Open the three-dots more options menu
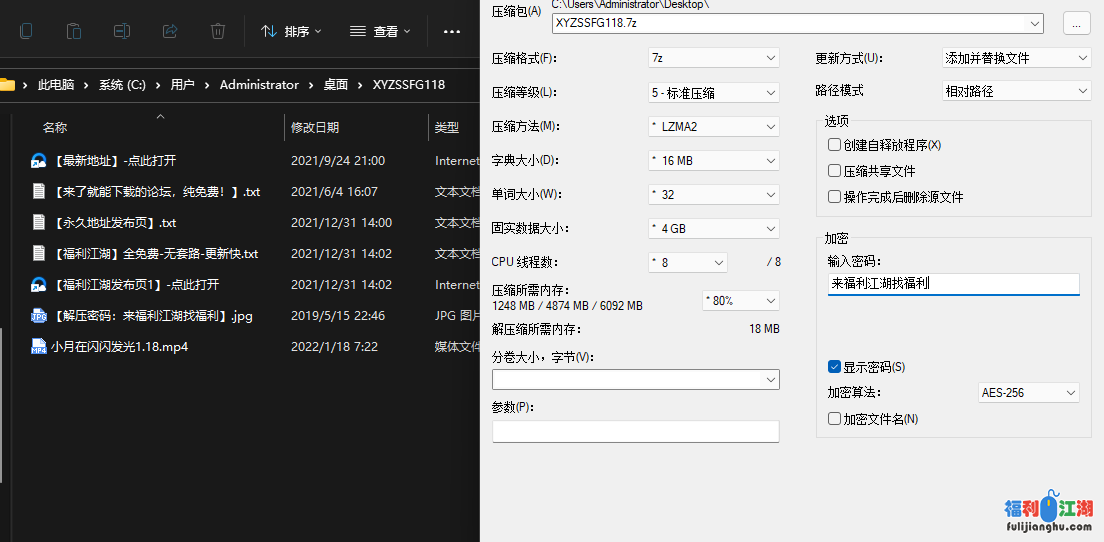 (x=450, y=31)
